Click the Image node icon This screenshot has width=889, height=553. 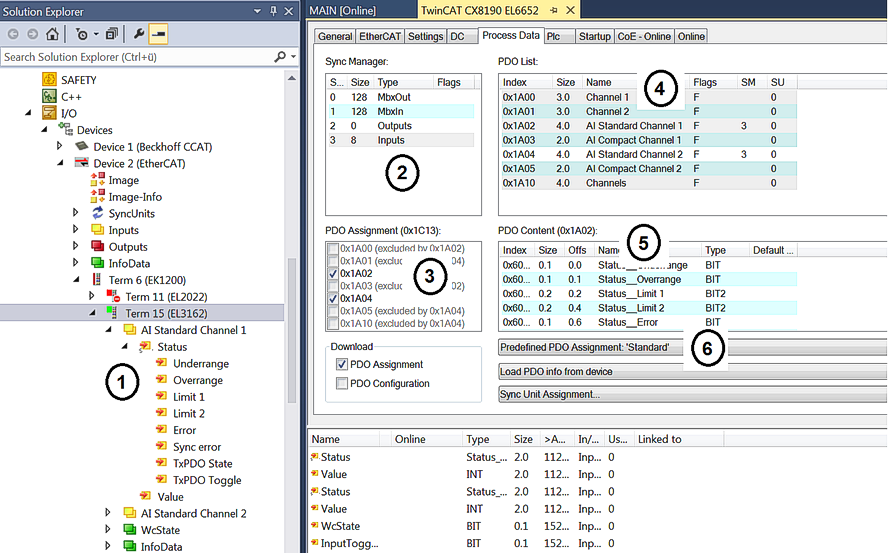click(98, 180)
